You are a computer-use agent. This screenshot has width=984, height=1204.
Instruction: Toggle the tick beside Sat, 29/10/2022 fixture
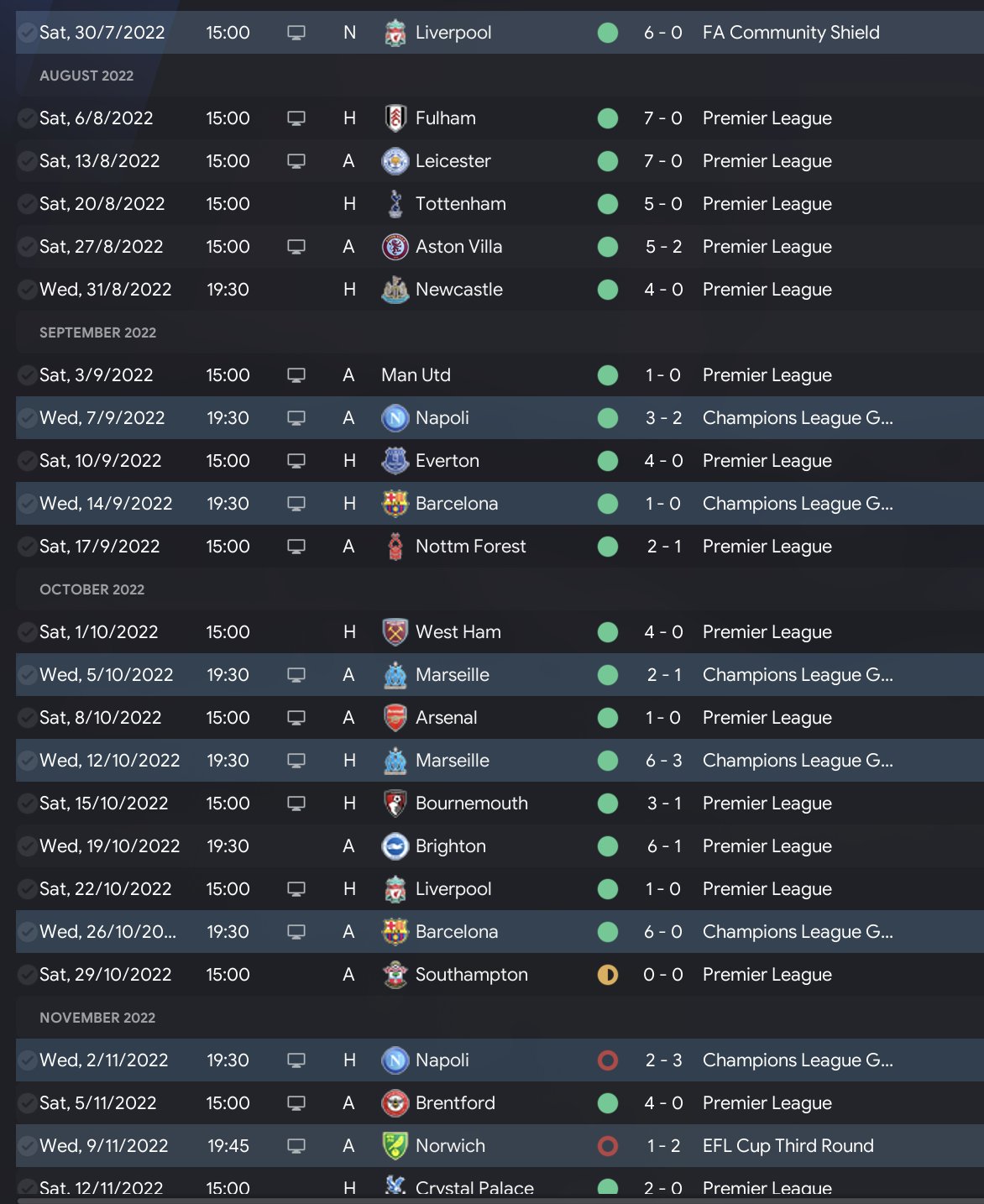tap(27, 975)
